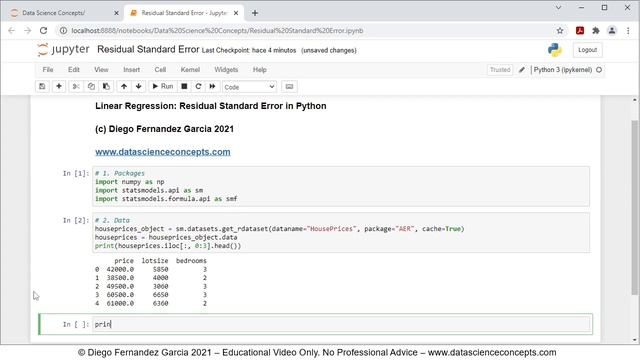
Task: Click the Python 3 (ipykernel) kernel name
Action: point(562,70)
